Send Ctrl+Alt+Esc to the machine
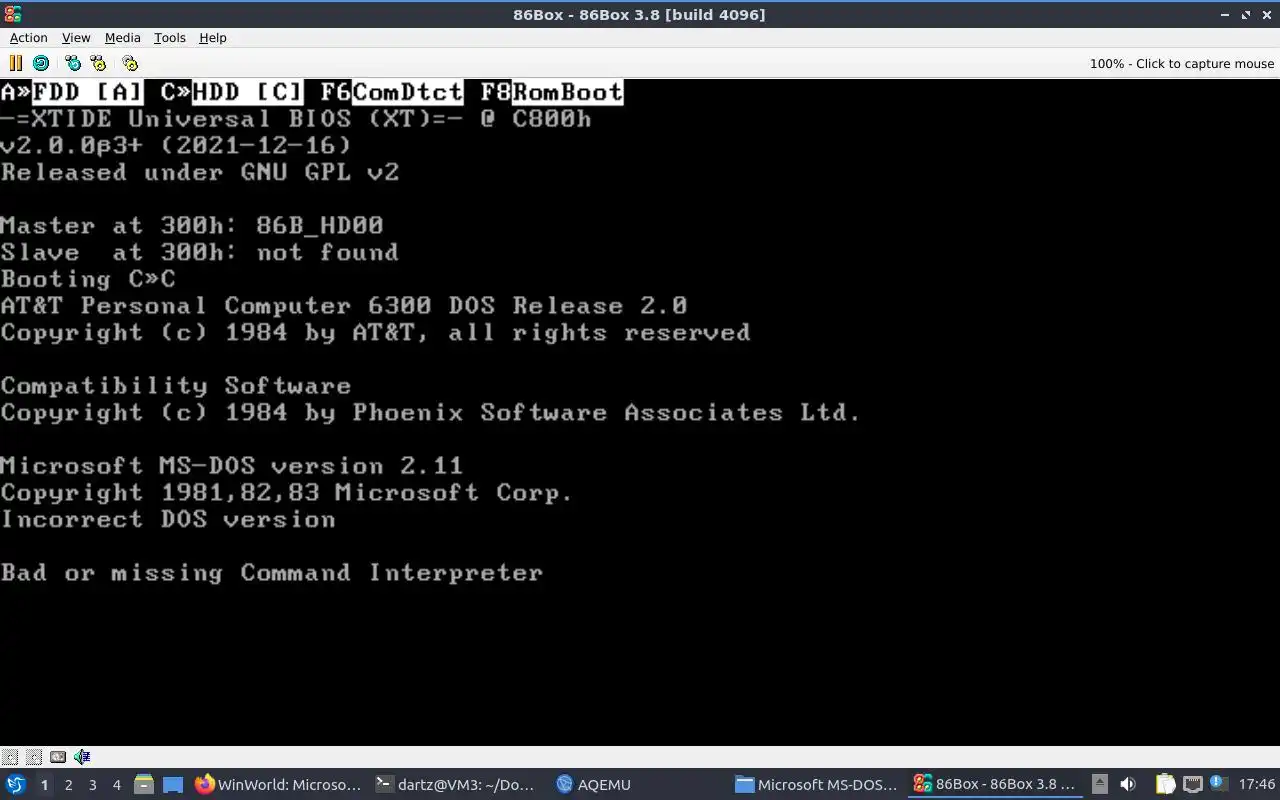This screenshot has height=800, width=1280. [x=98, y=63]
